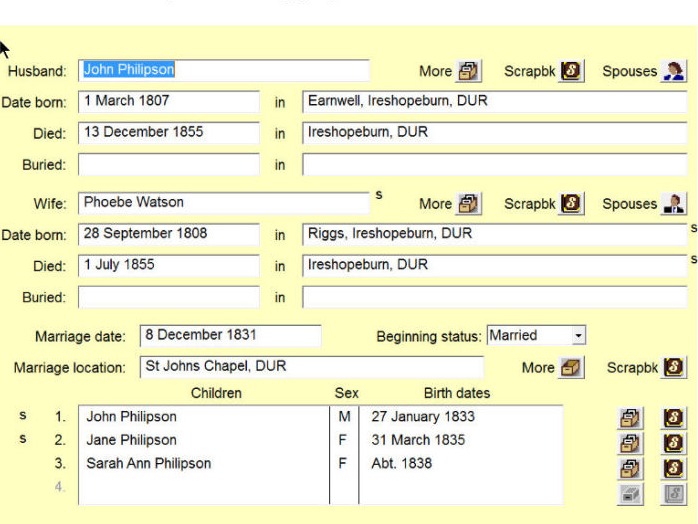Open marriage More icon
The height and width of the screenshot is (524, 698).
click(x=571, y=368)
